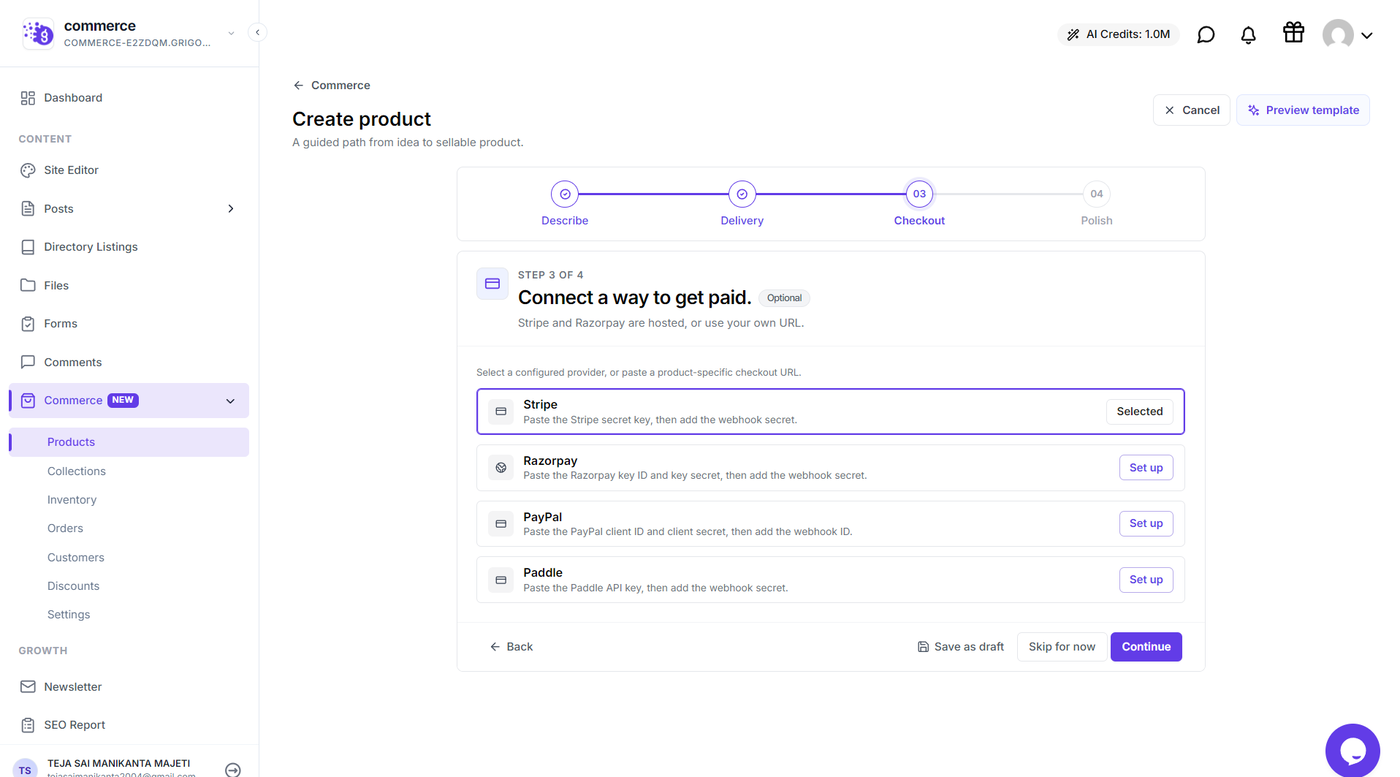The height and width of the screenshot is (777, 1400).
Task: Open the floating support chat bubble
Action: (1352, 750)
